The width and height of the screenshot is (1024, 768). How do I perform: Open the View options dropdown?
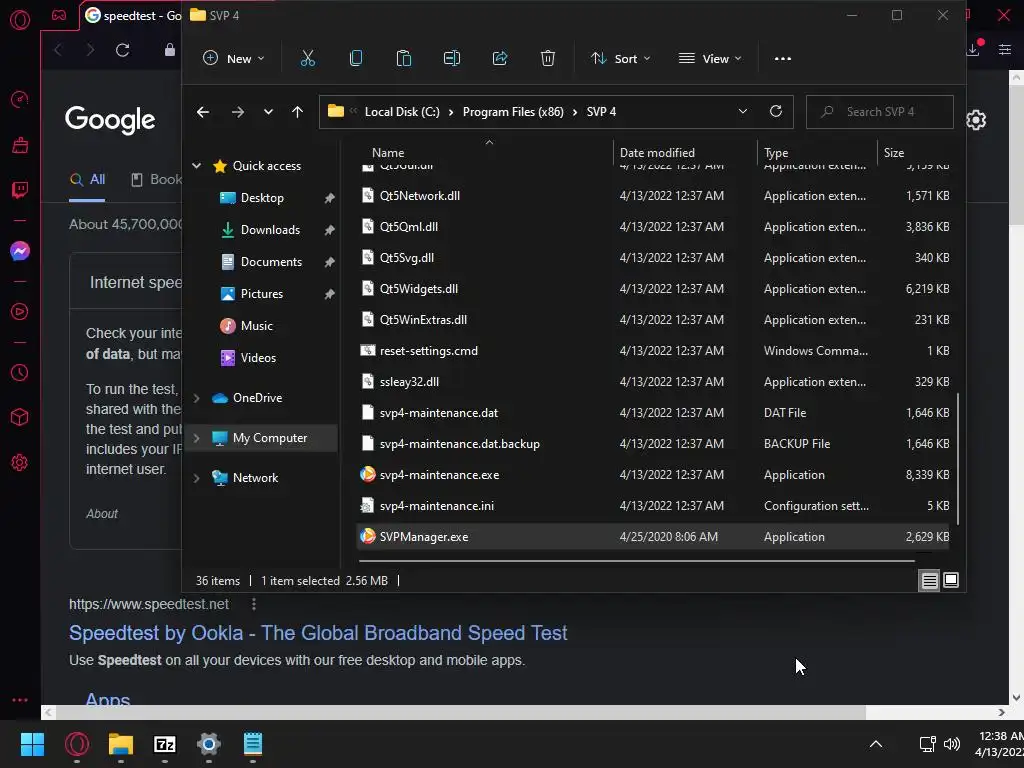click(x=710, y=59)
